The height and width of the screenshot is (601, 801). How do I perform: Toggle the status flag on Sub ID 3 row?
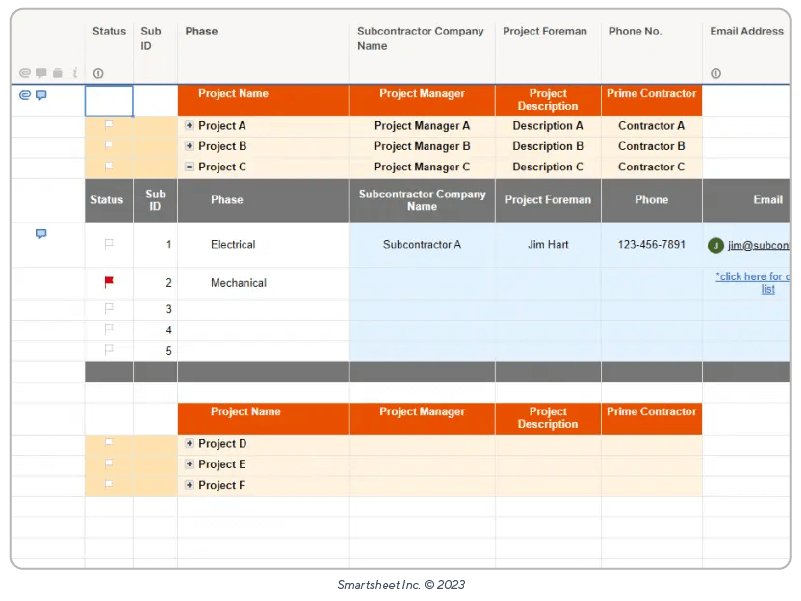point(109,309)
